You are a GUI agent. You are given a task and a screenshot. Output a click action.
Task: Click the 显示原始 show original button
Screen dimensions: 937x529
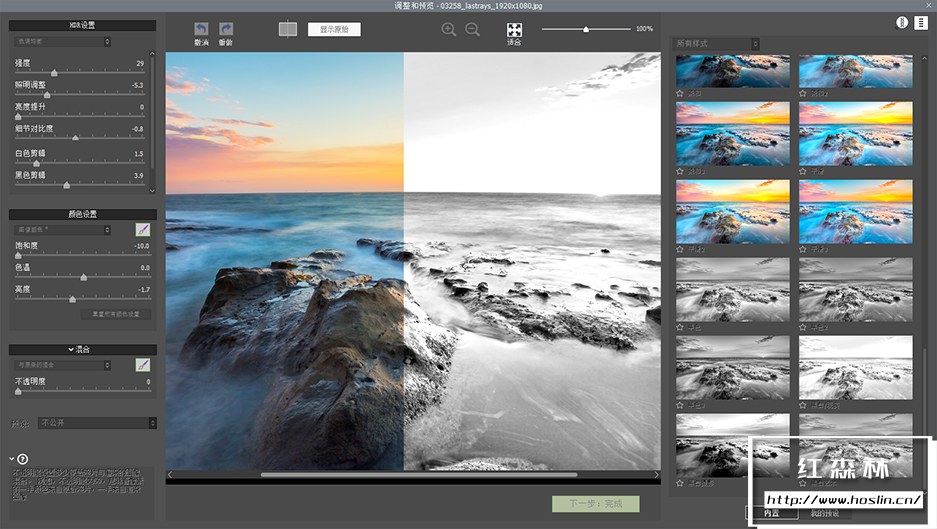point(334,29)
